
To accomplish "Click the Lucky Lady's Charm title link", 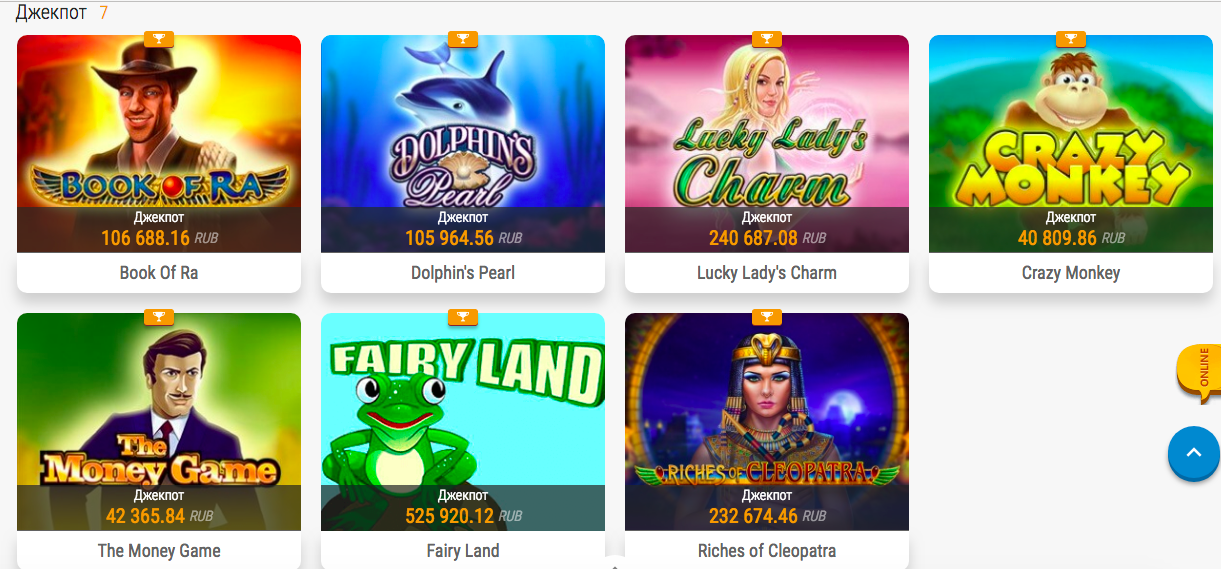I will 767,273.
